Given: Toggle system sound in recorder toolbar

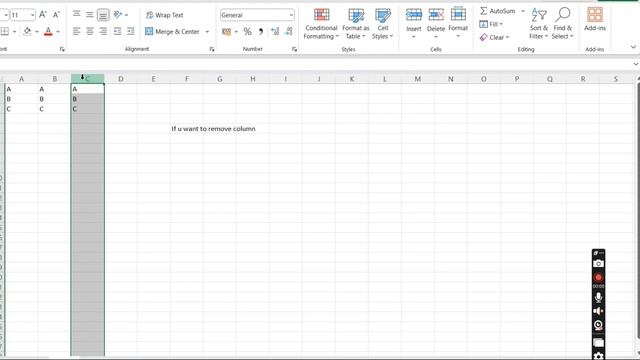Looking at the screenshot, I should pos(598,311).
